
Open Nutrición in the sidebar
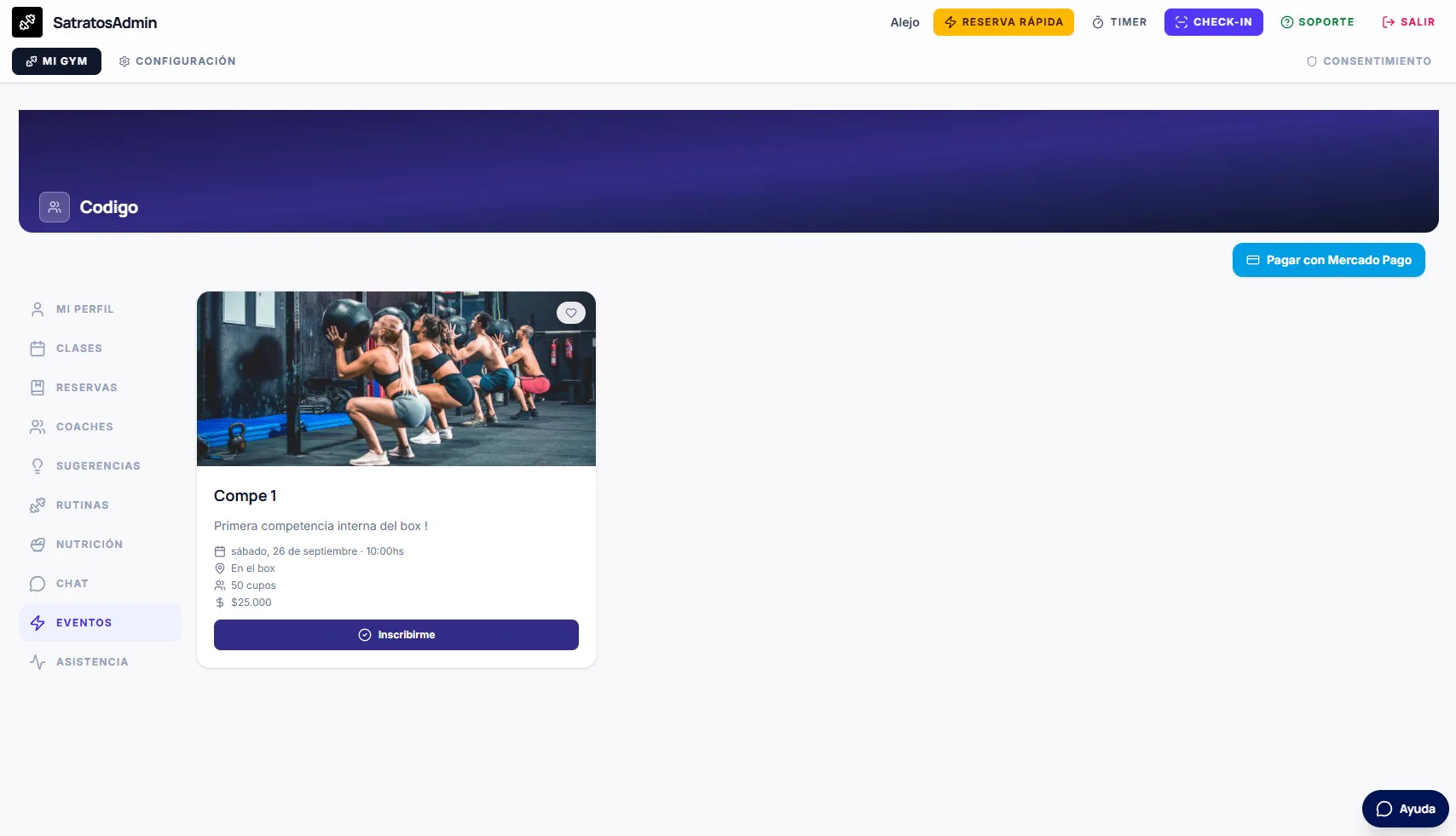(x=101, y=545)
